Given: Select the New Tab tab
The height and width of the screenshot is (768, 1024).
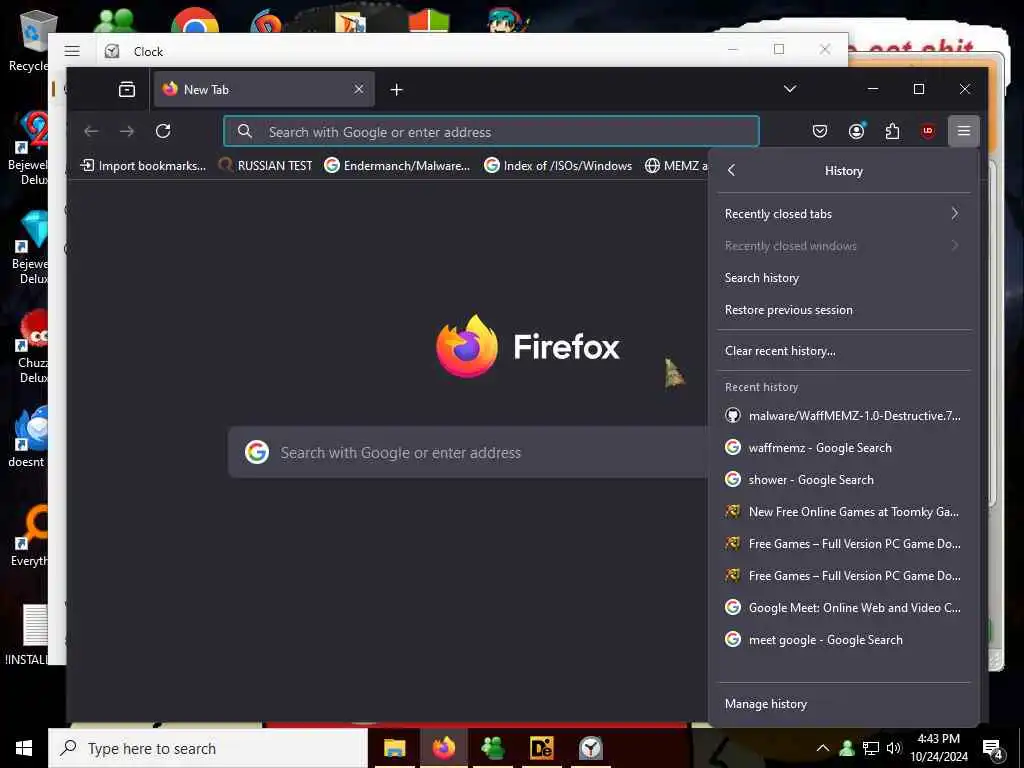Looking at the screenshot, I should pyautogui.click(x=264, y=89).
